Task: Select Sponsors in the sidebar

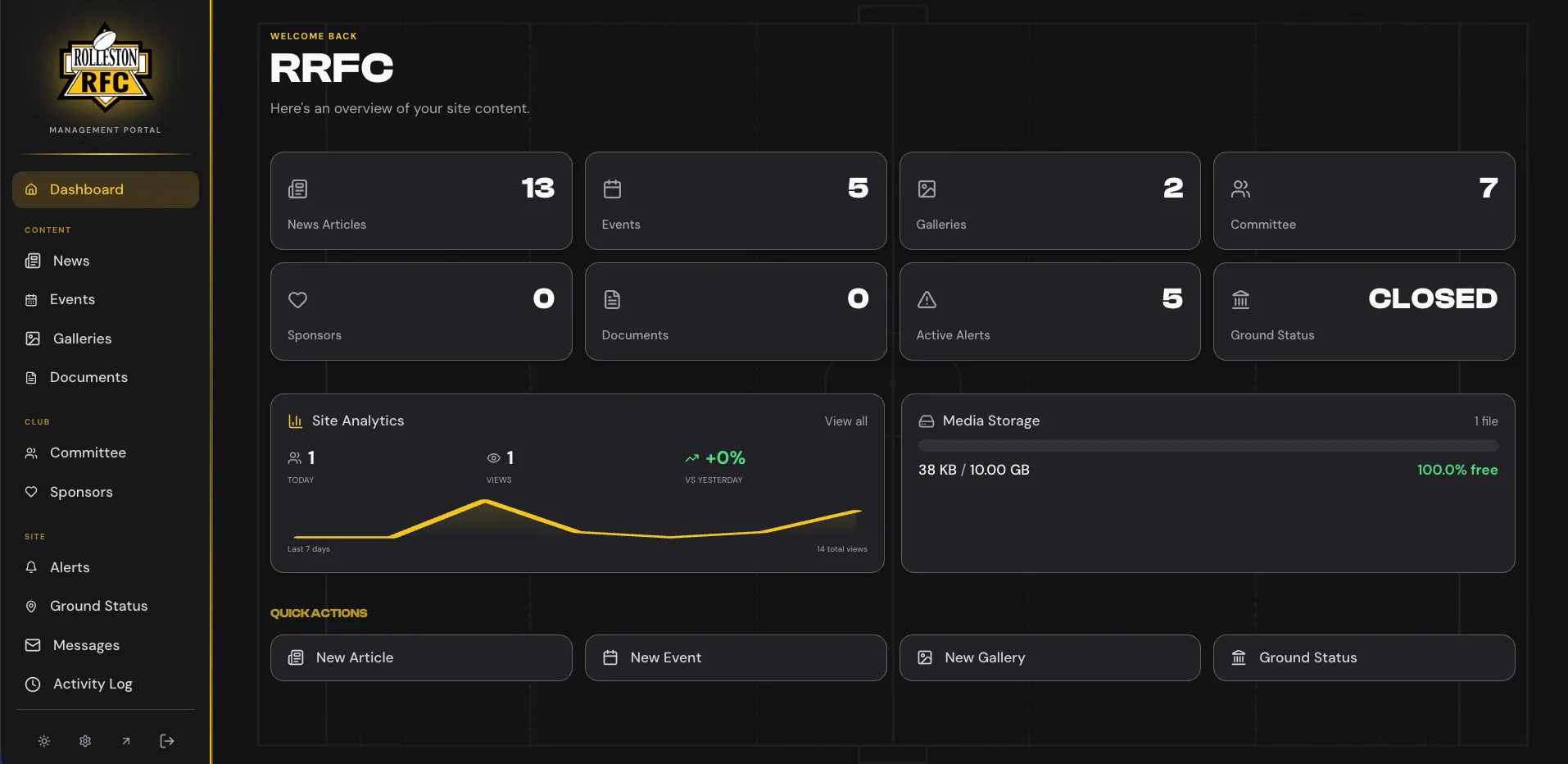Action: (106, 492)
